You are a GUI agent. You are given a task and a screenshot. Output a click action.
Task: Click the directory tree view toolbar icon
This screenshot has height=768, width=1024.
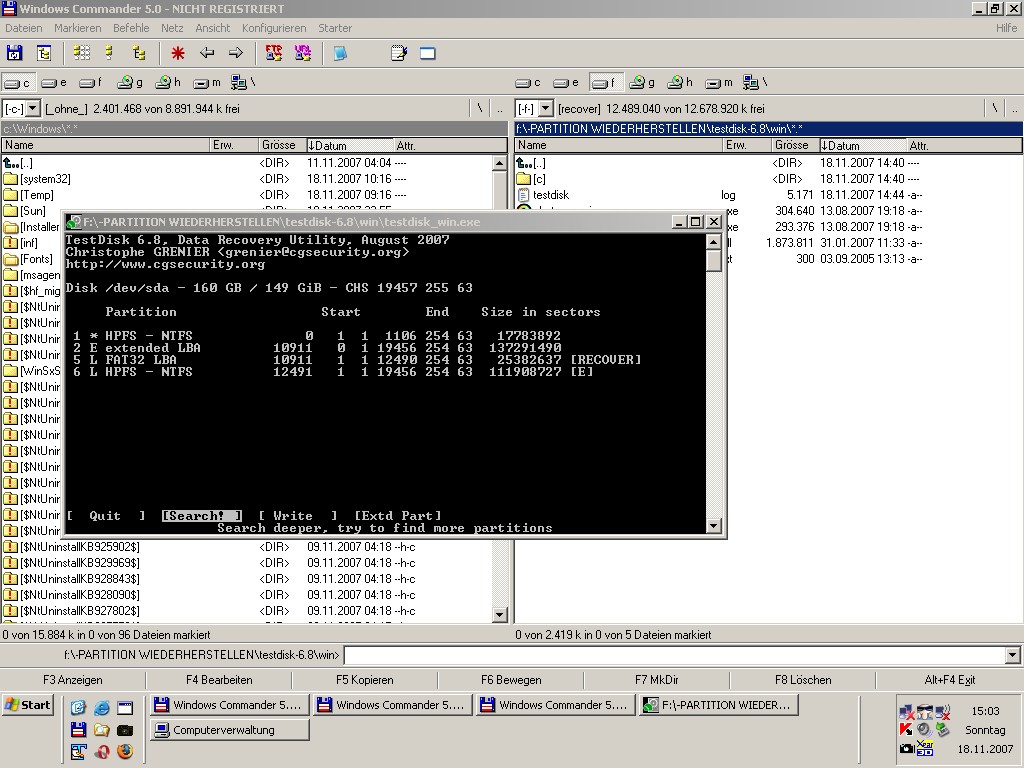[44, 53]
